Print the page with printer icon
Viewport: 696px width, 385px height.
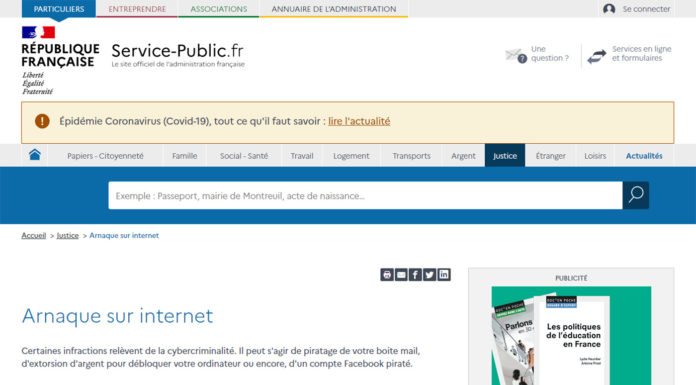click(x=387, y=275)
